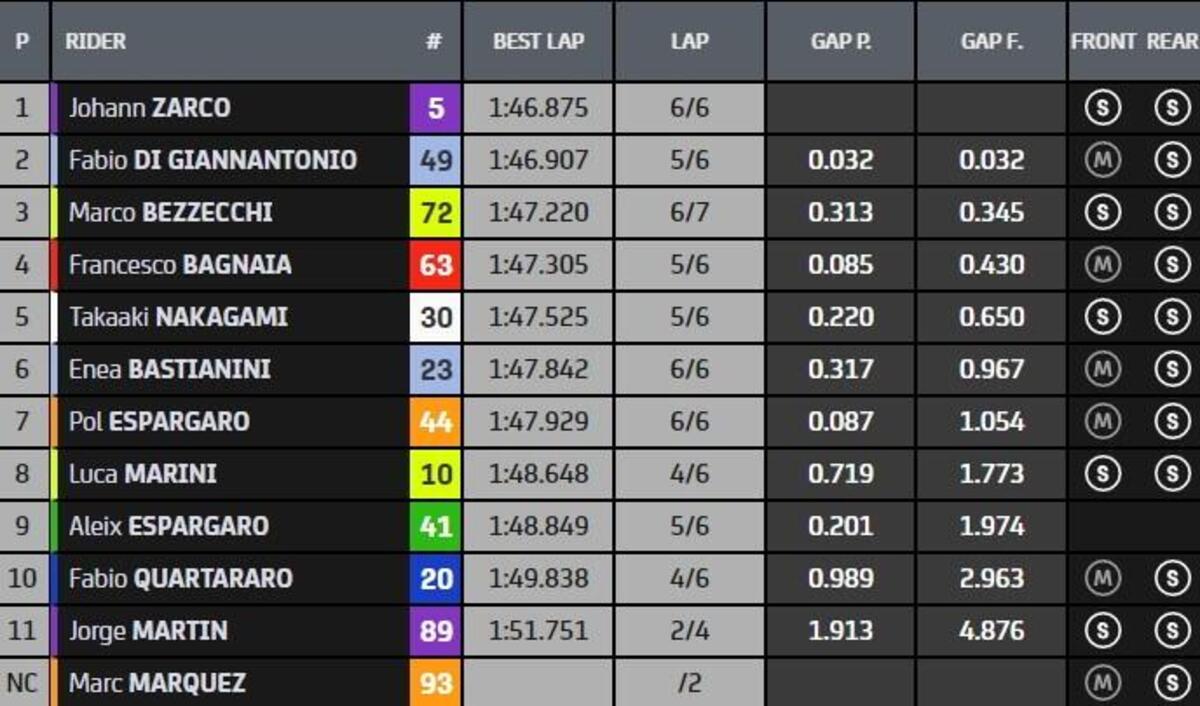Click Pol Espargaro's orange number 44 badge
Screen dimensions: 1200x706
point(436,422)
